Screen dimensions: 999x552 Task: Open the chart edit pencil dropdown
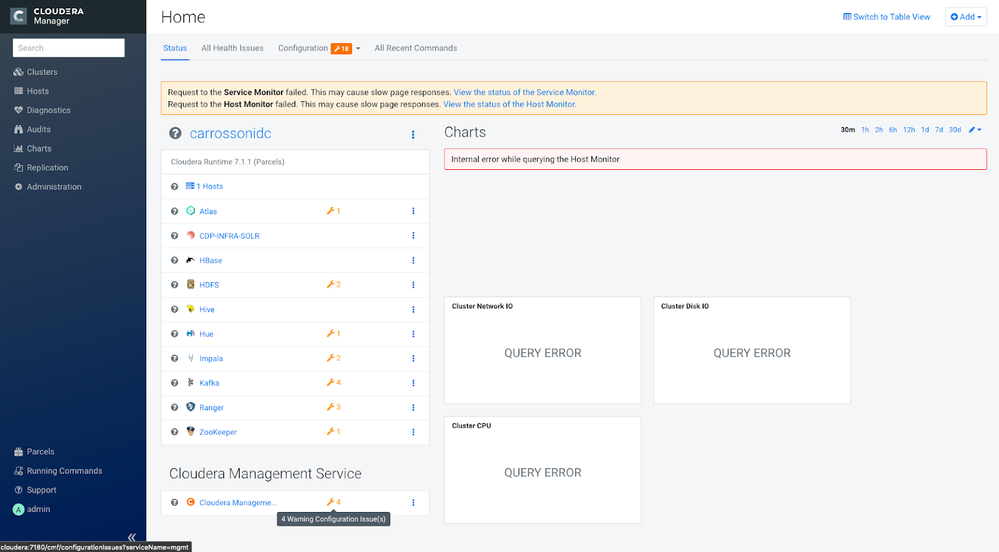tap(975, 130)
